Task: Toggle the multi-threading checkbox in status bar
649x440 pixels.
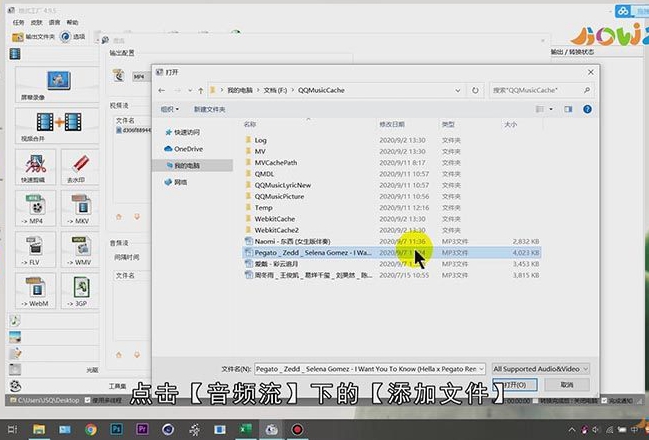Action: (87, 400)
